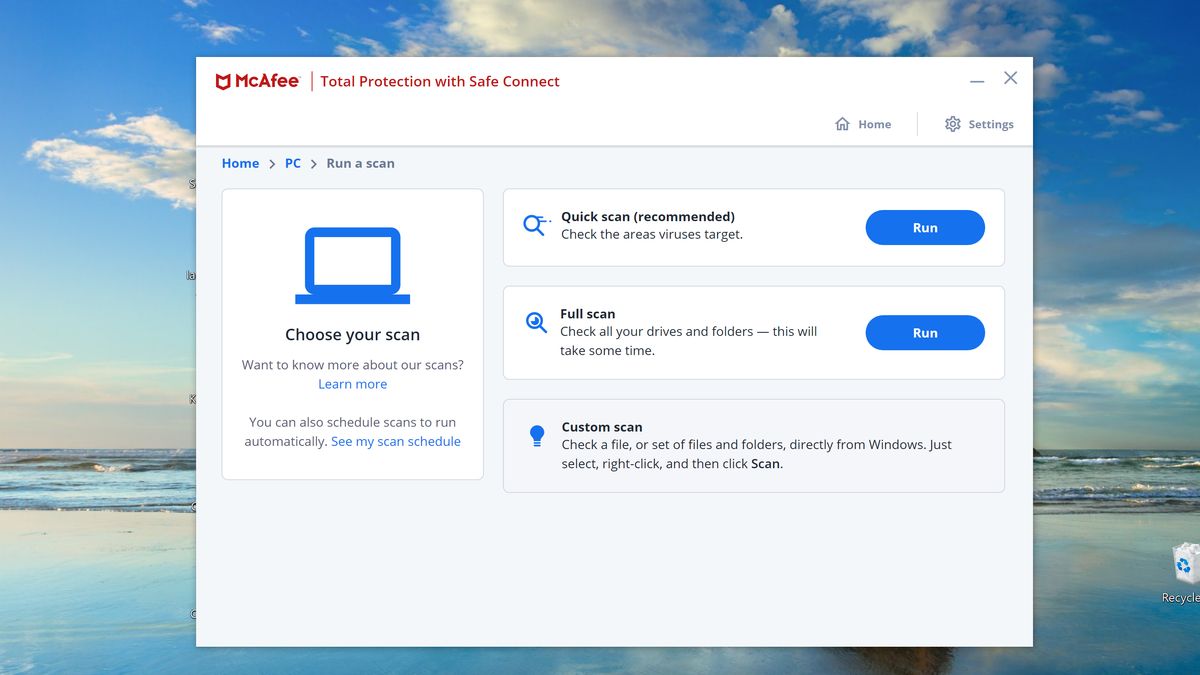Navigate to Home in the breadcrumb
Image resolution: width=1200 pixels, height=675 pixels.
coord(240,163)
